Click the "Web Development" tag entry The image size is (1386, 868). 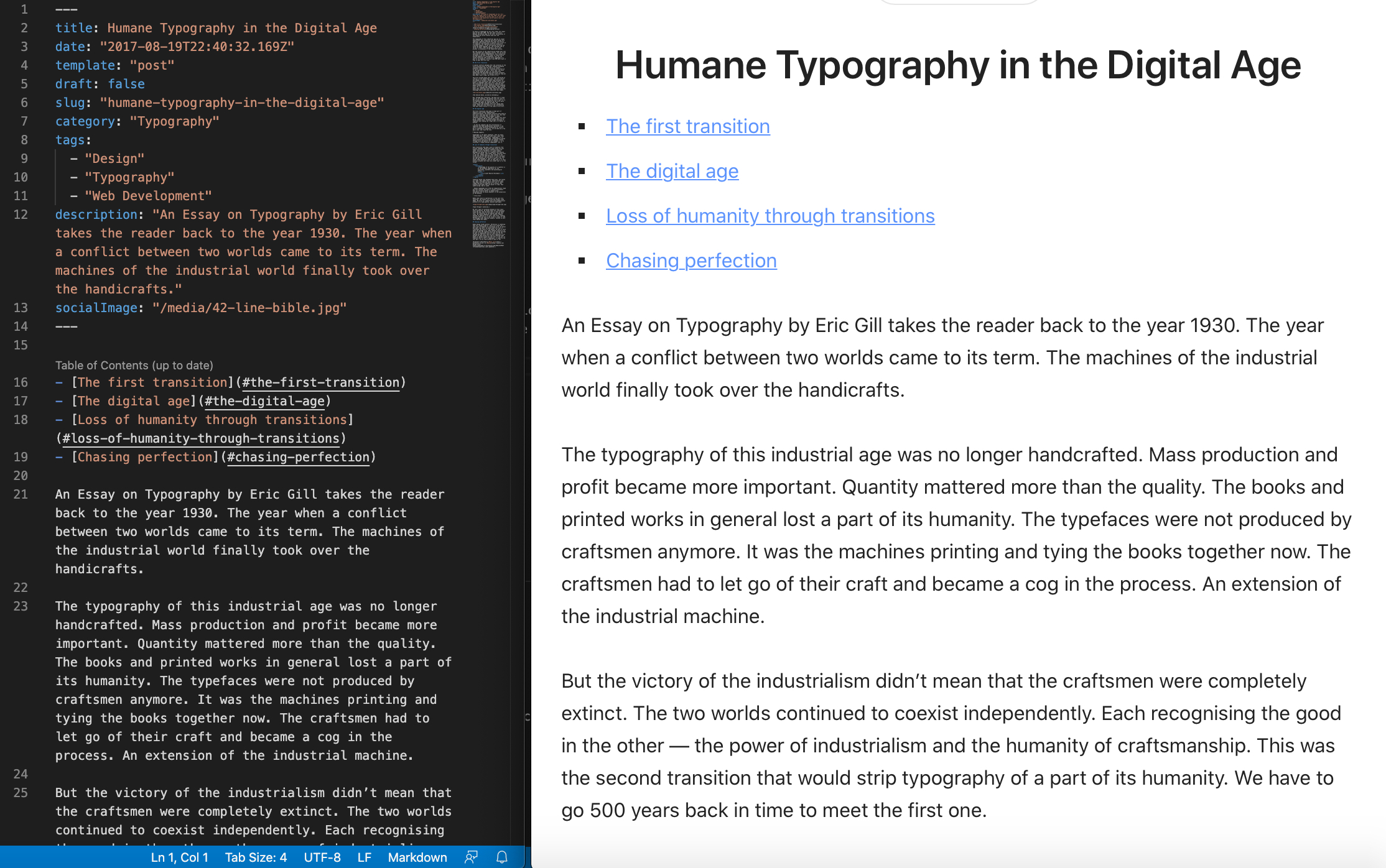tap(148, 196)
